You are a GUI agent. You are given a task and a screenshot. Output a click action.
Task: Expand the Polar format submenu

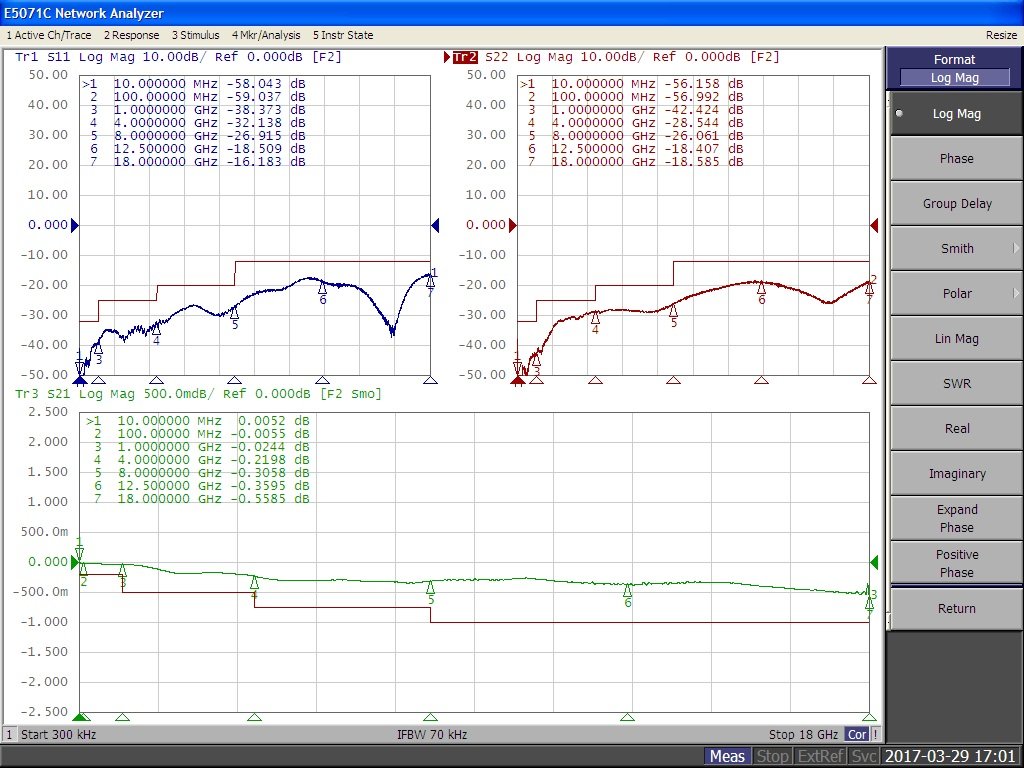[956, 294]
